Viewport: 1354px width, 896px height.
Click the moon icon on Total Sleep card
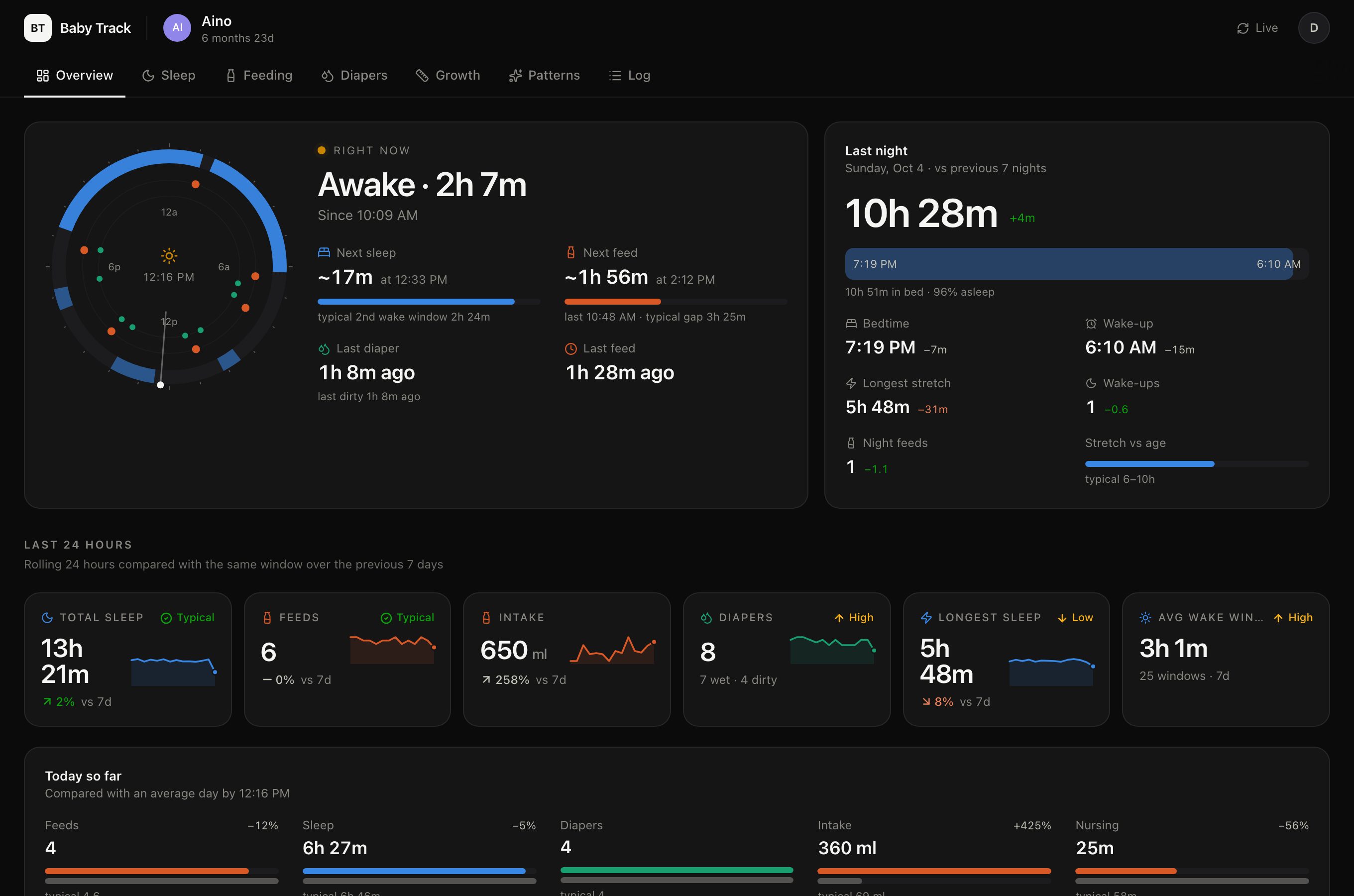click(47, 618)
